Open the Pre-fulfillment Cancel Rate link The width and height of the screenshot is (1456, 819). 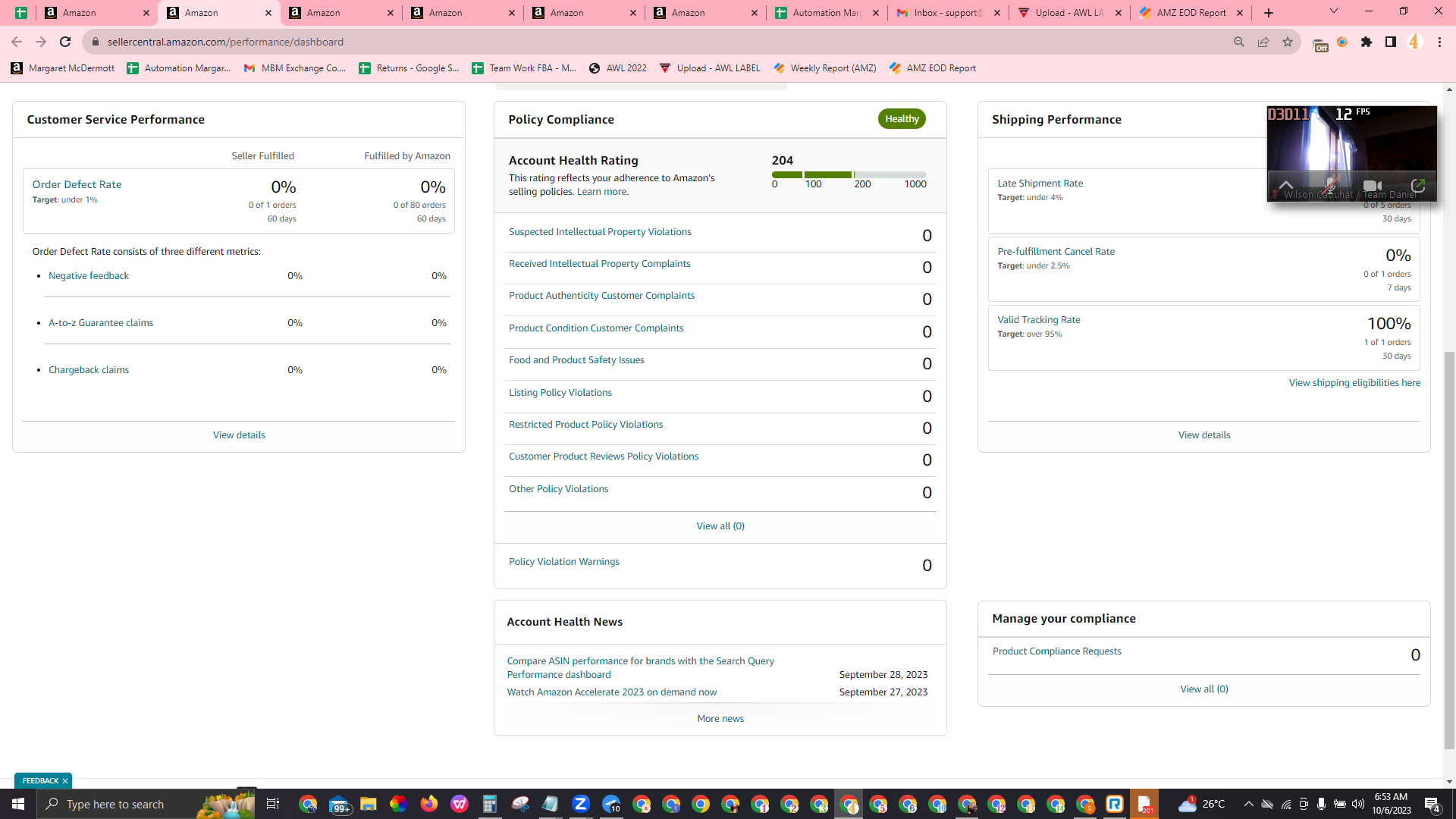point(1056,252)
